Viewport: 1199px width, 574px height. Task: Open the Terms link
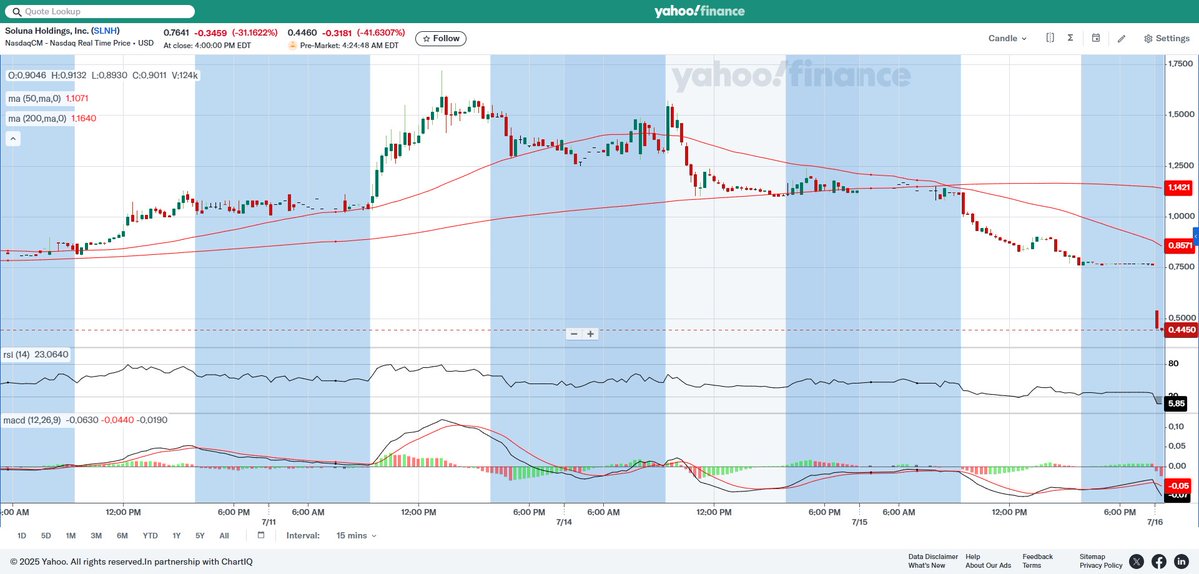pyautogui.click(x=1031, y=566)
